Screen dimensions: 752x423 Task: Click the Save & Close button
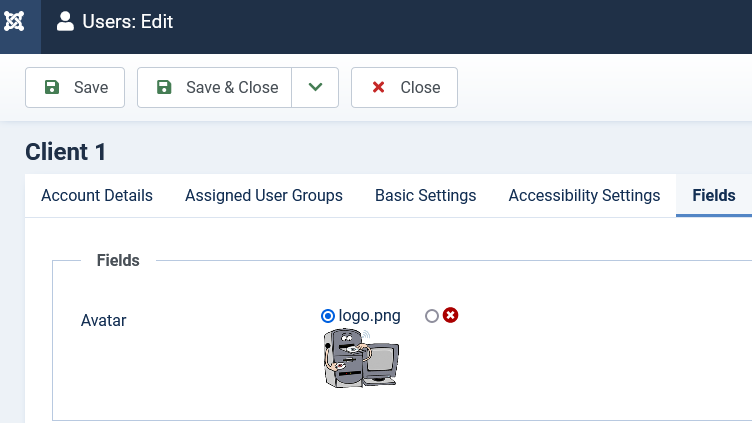tap(214, 87)
